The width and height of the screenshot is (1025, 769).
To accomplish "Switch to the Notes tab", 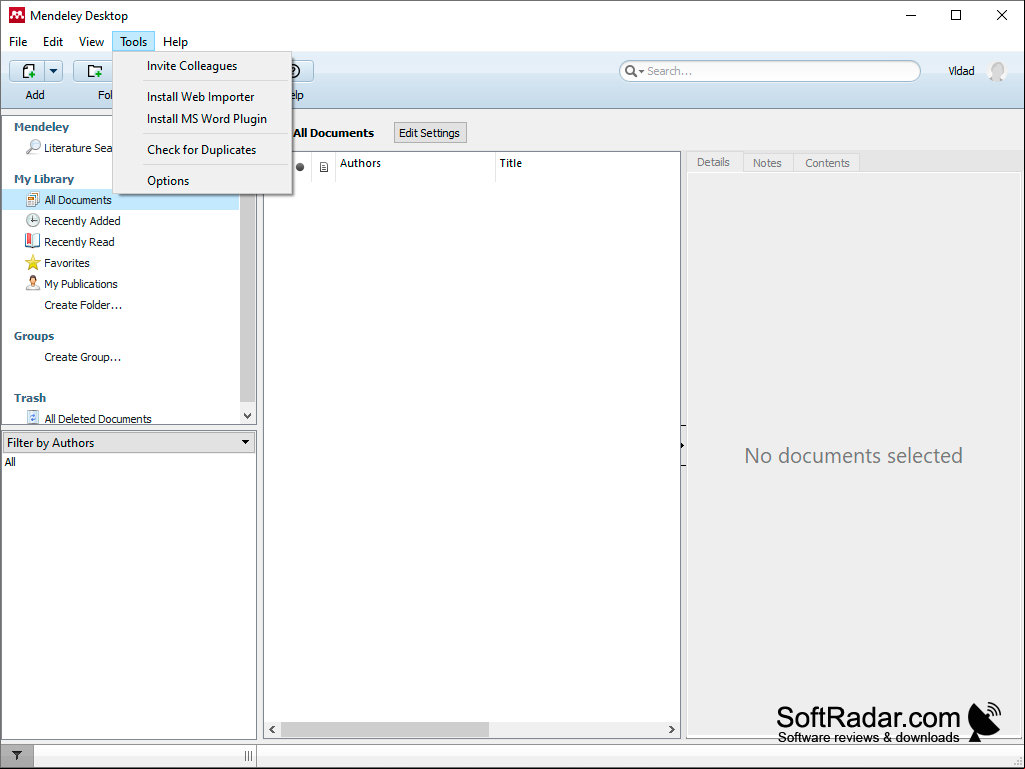I will click(x=767, y=163).
